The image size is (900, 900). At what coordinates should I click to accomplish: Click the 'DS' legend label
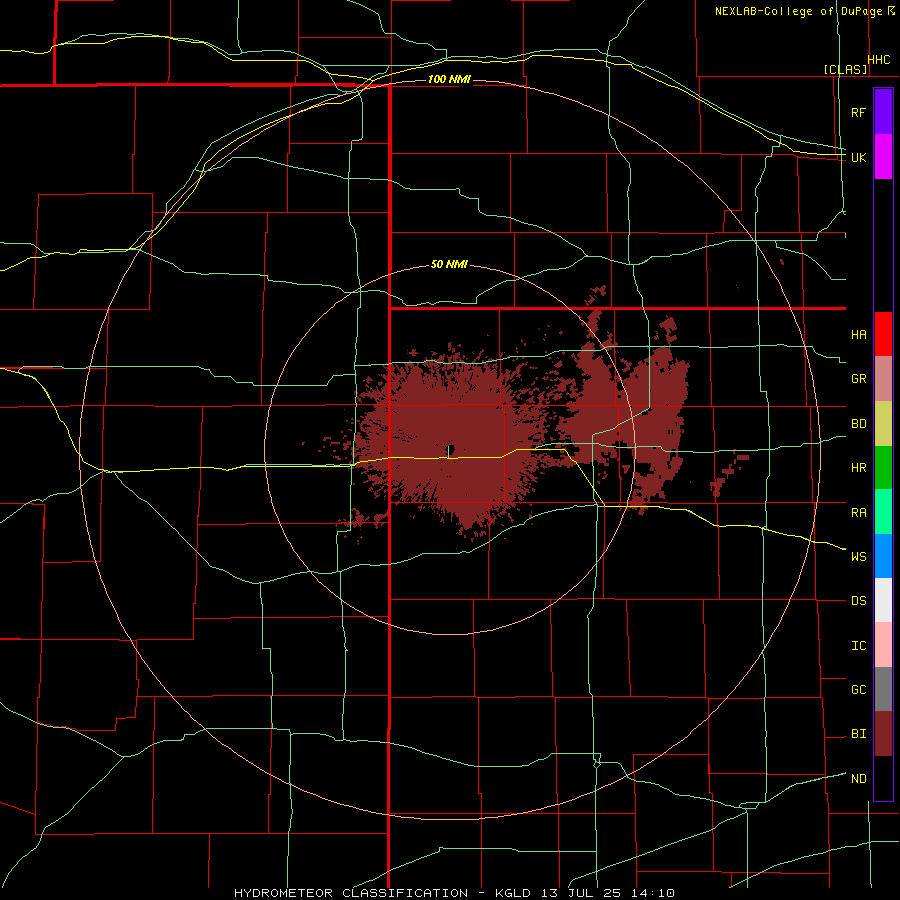pos(859,600)
